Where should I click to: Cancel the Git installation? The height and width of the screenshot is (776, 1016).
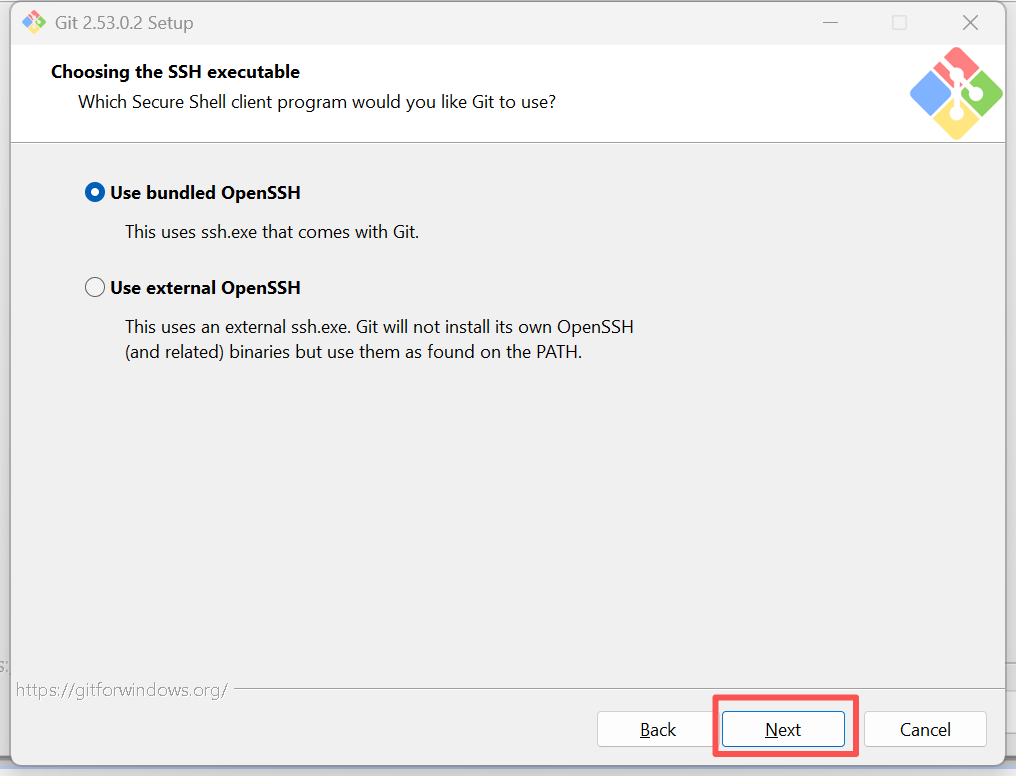(x=925, y=729)
